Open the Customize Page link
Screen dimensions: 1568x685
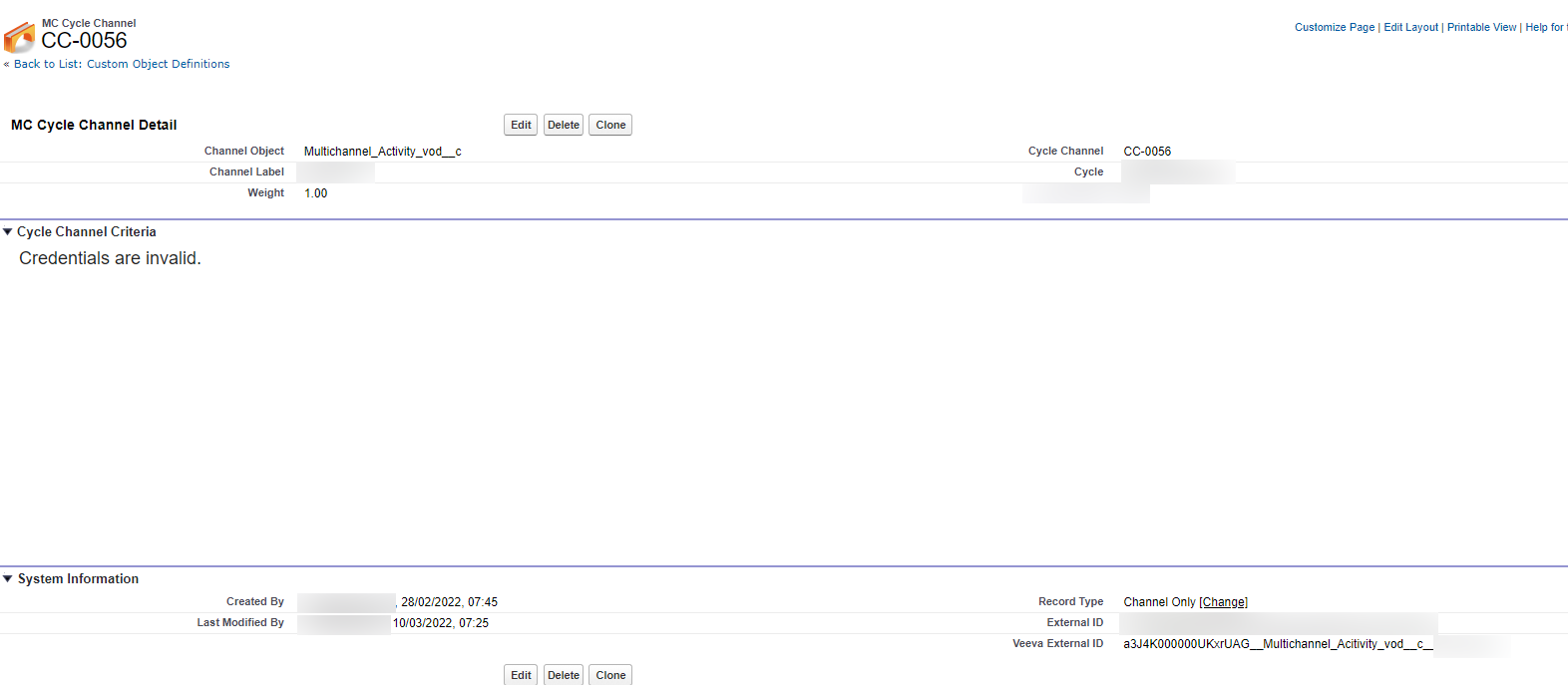[x=1334, y=27]
